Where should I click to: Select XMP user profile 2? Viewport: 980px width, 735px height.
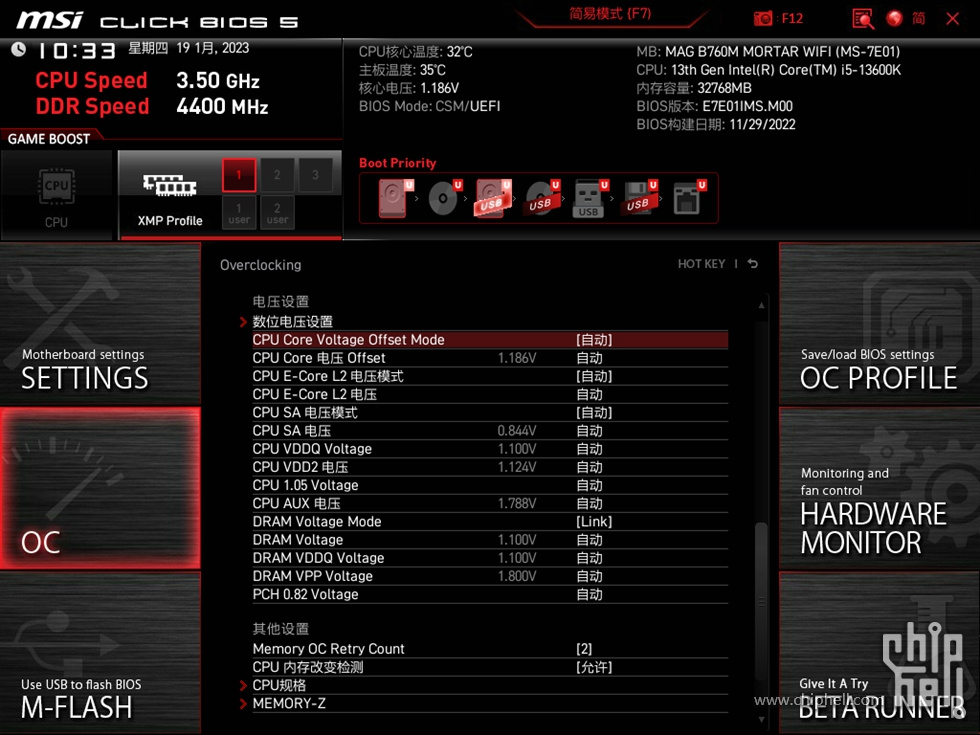[x=277, y=212]
